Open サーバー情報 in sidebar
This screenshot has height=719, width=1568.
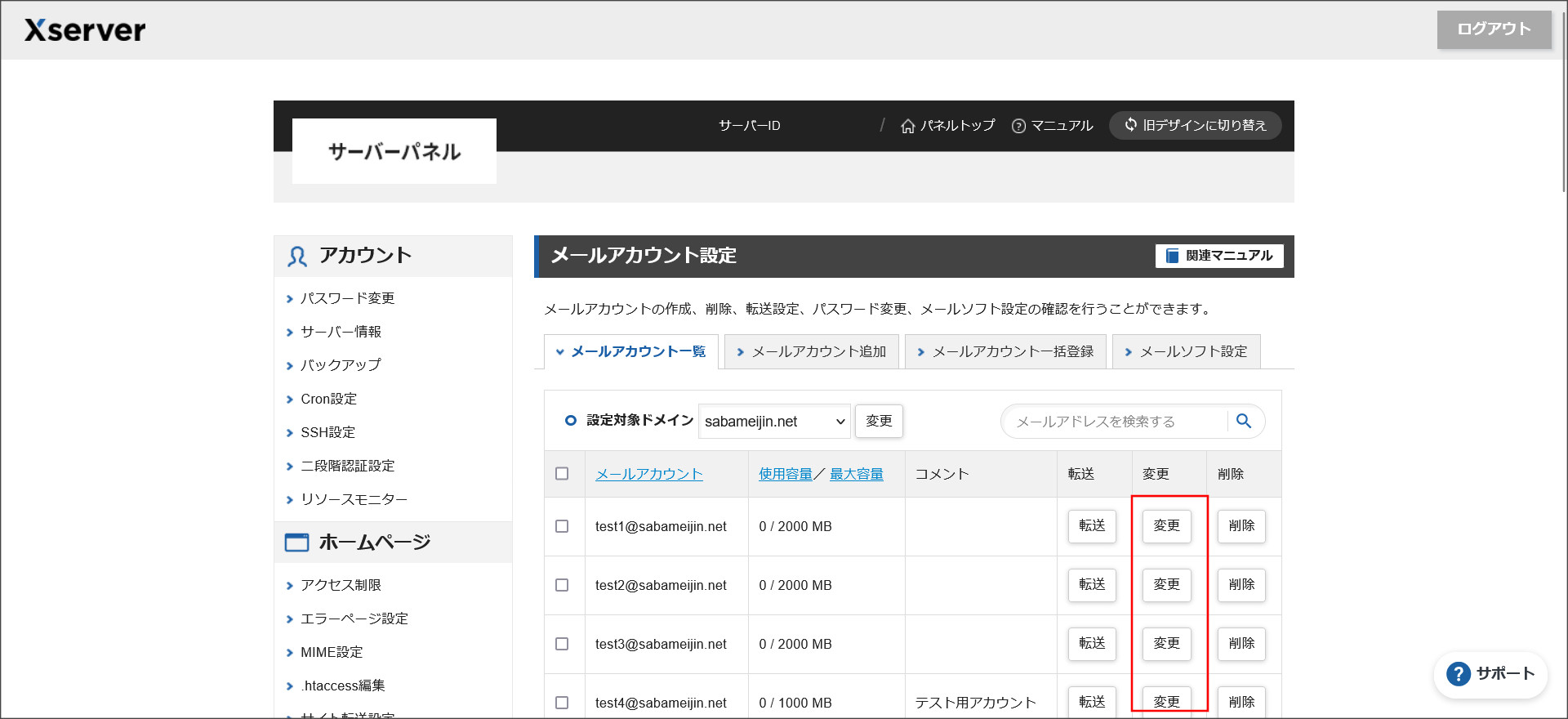coord(341,332)
